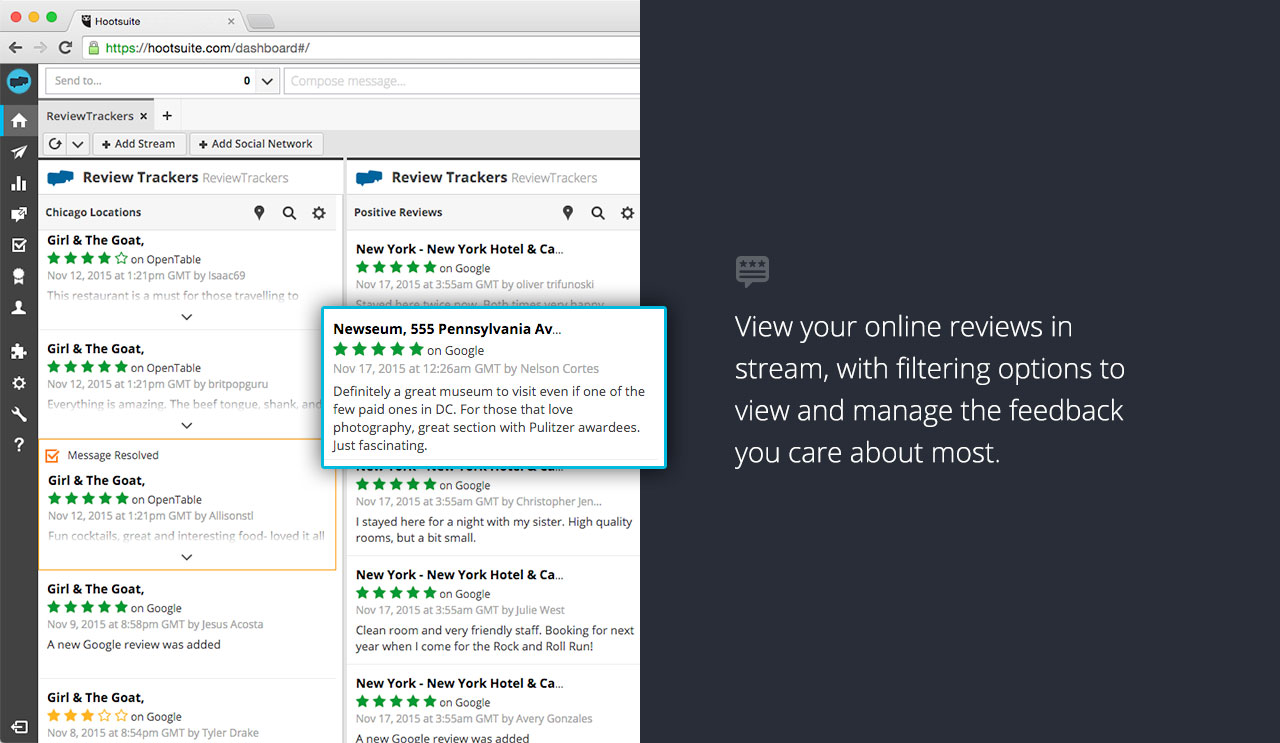Click the Positive Reviews stream title
1280x743 pixels.
pos(398,212)
